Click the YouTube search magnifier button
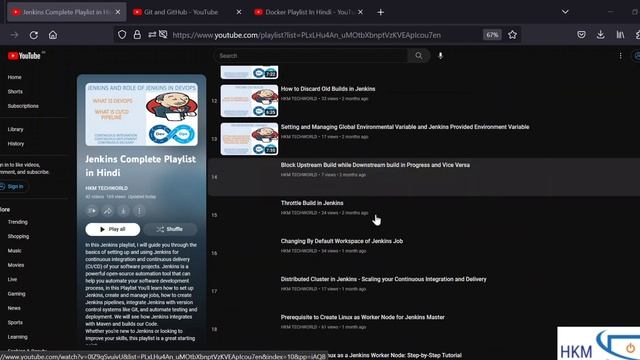The height and width of the screenshot is (360, 640). coord(419,56)
